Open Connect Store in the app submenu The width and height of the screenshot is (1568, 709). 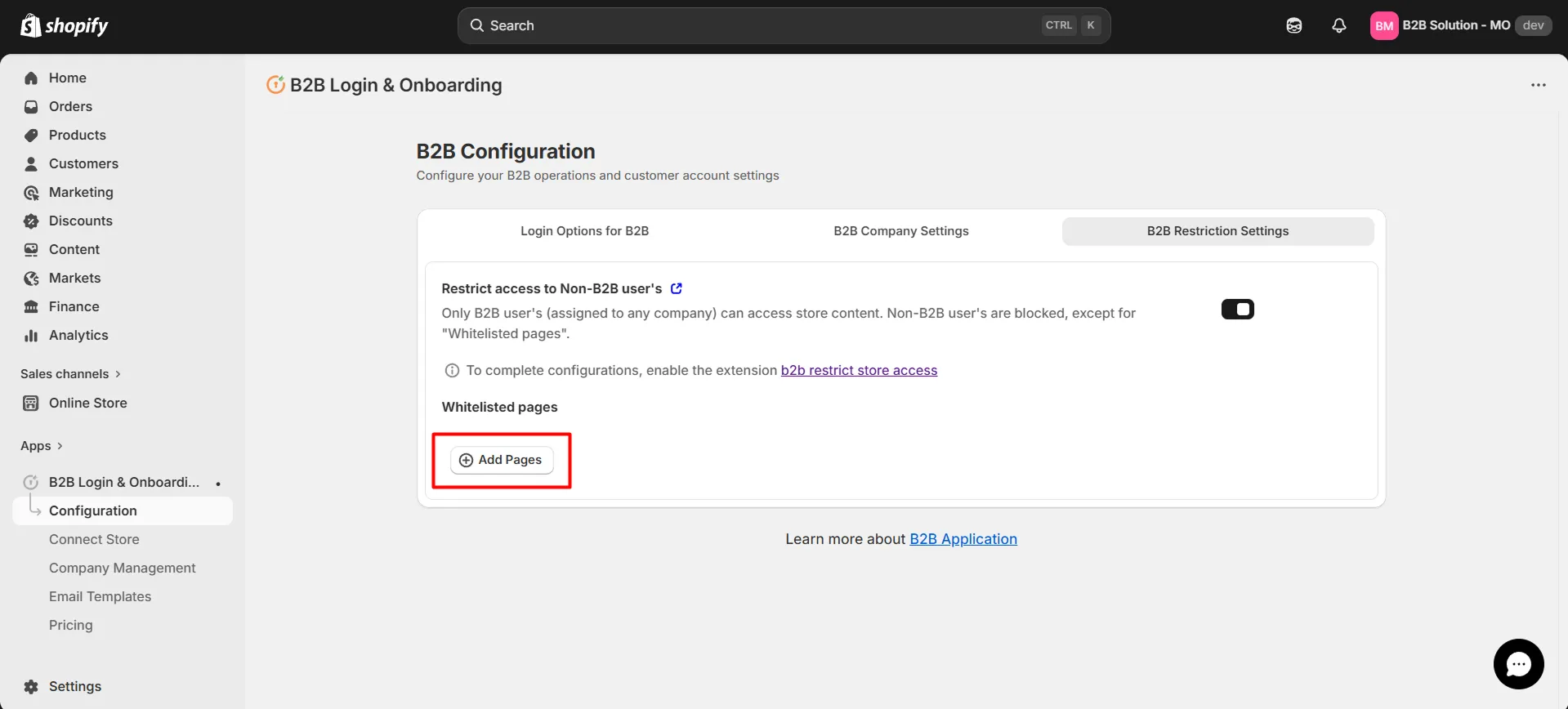click(x=94, y=539)
